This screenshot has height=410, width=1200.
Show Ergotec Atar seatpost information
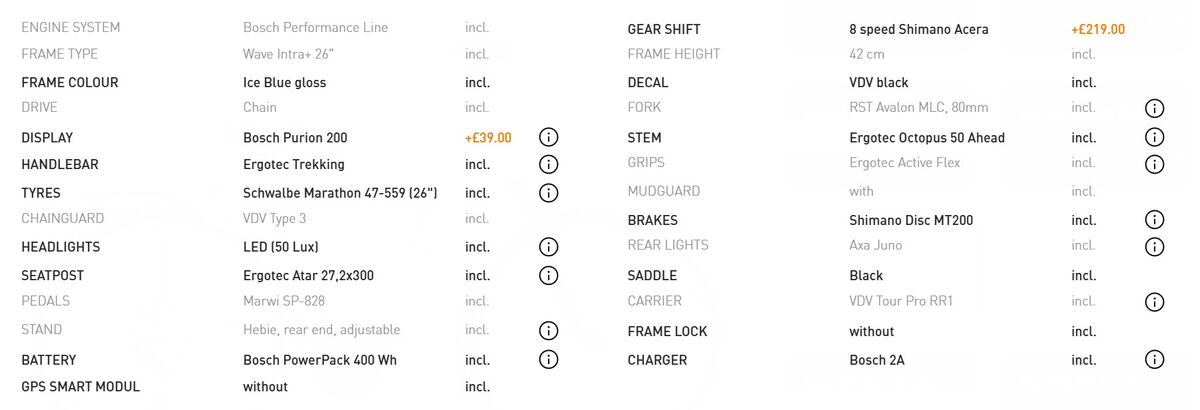pyautogui.click(x=548, y=275)
